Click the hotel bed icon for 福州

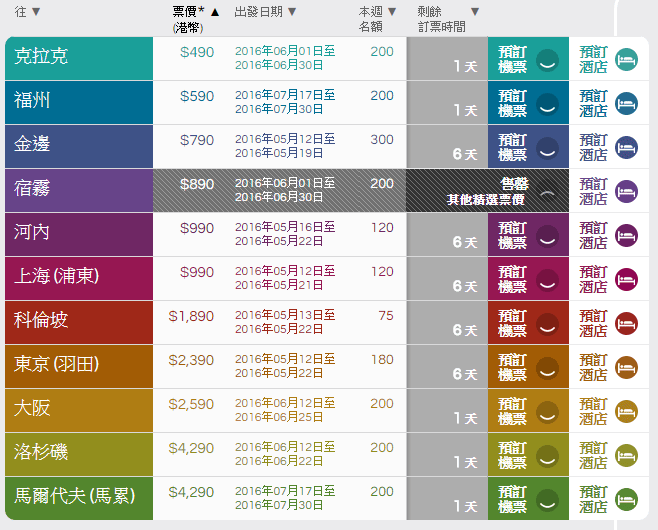626,103
